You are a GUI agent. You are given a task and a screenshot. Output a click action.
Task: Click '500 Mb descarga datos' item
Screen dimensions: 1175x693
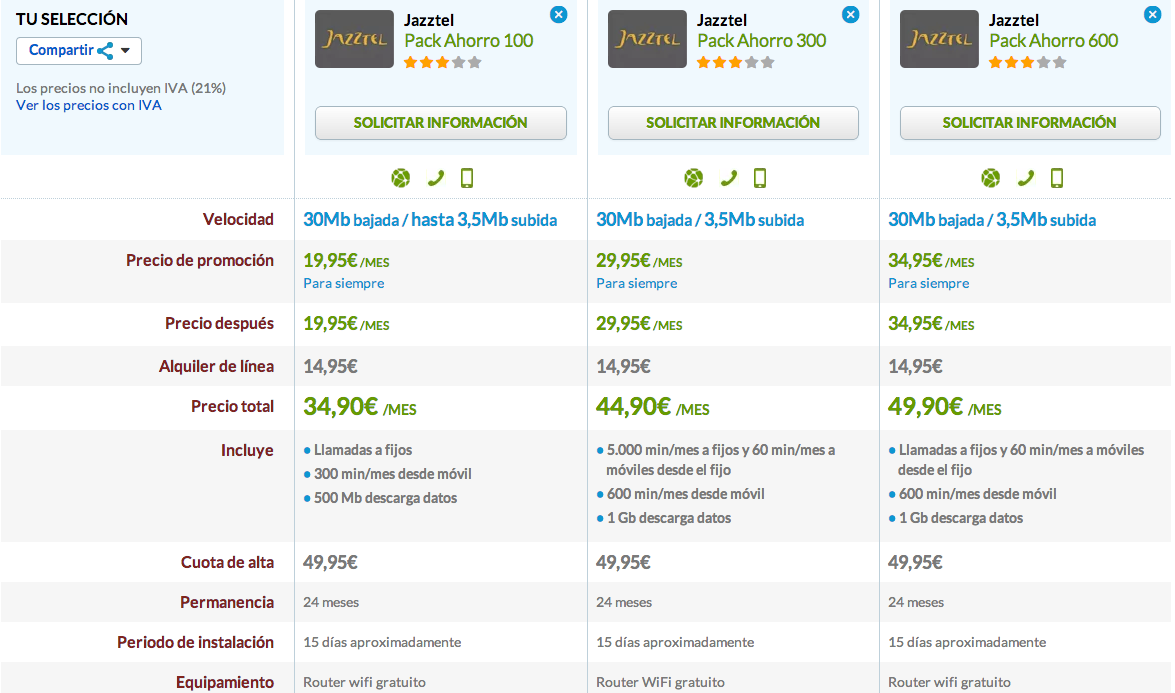[385, 497]
